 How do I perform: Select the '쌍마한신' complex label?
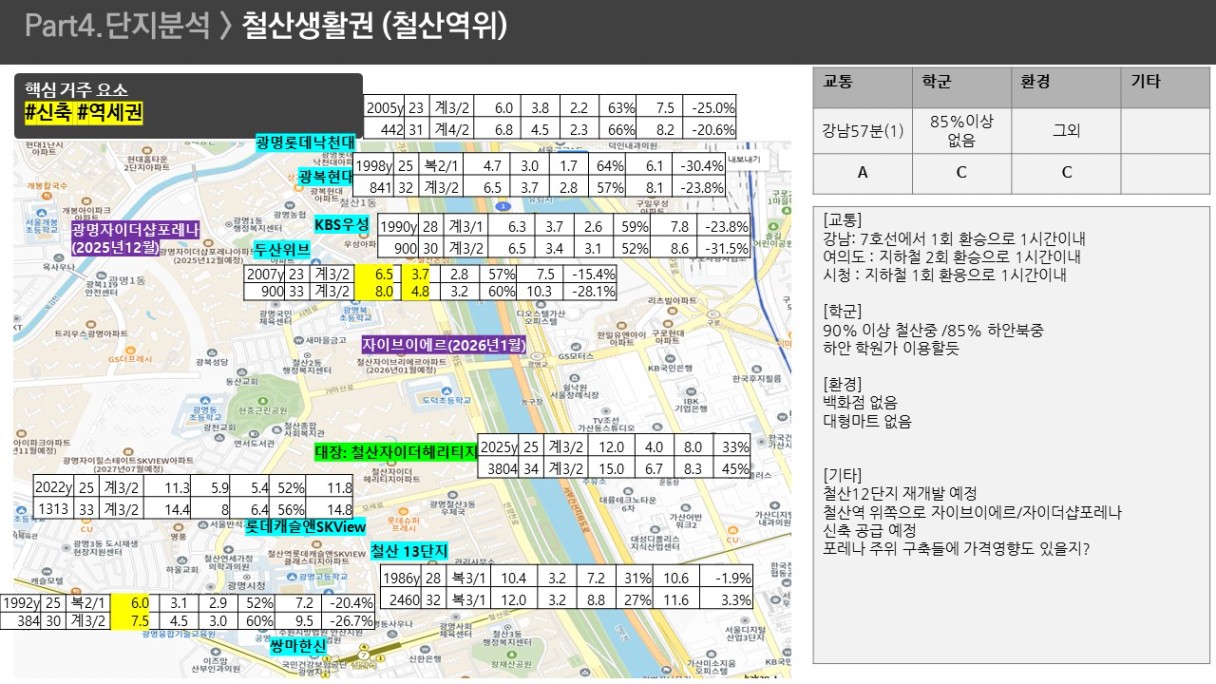tap(299, 644)
